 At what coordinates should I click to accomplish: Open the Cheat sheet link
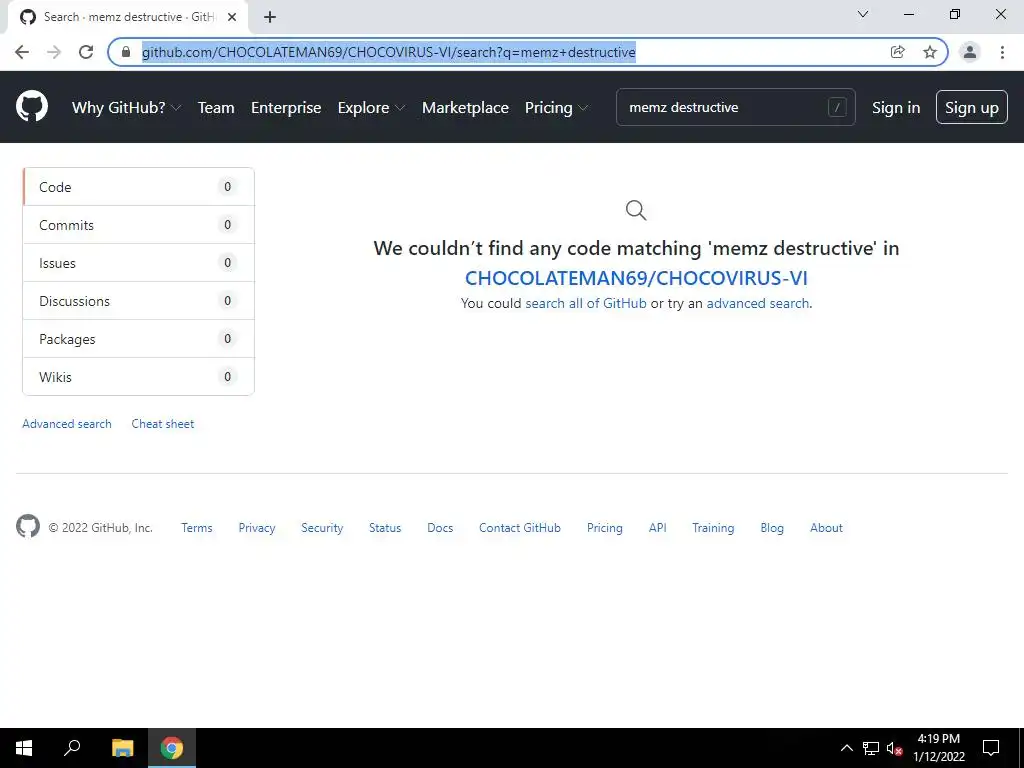(x=163, y=424)
